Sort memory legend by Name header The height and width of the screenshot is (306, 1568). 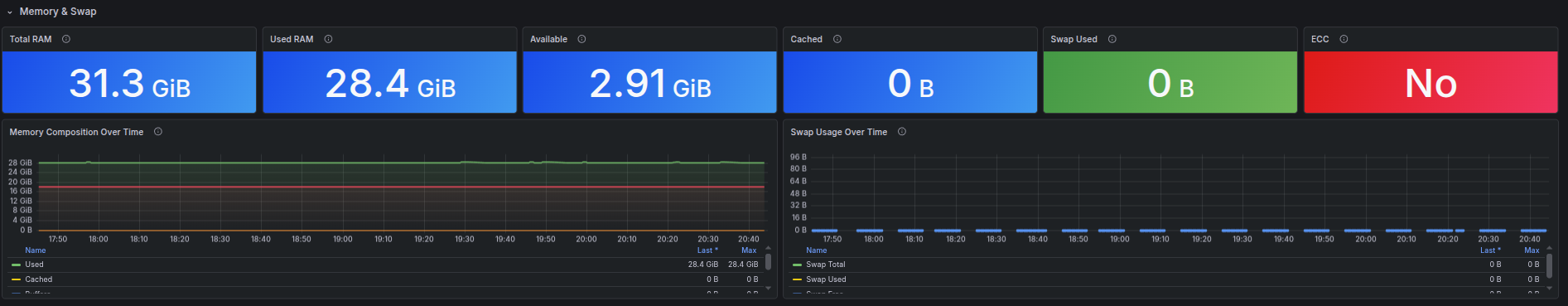pos(36,250)
